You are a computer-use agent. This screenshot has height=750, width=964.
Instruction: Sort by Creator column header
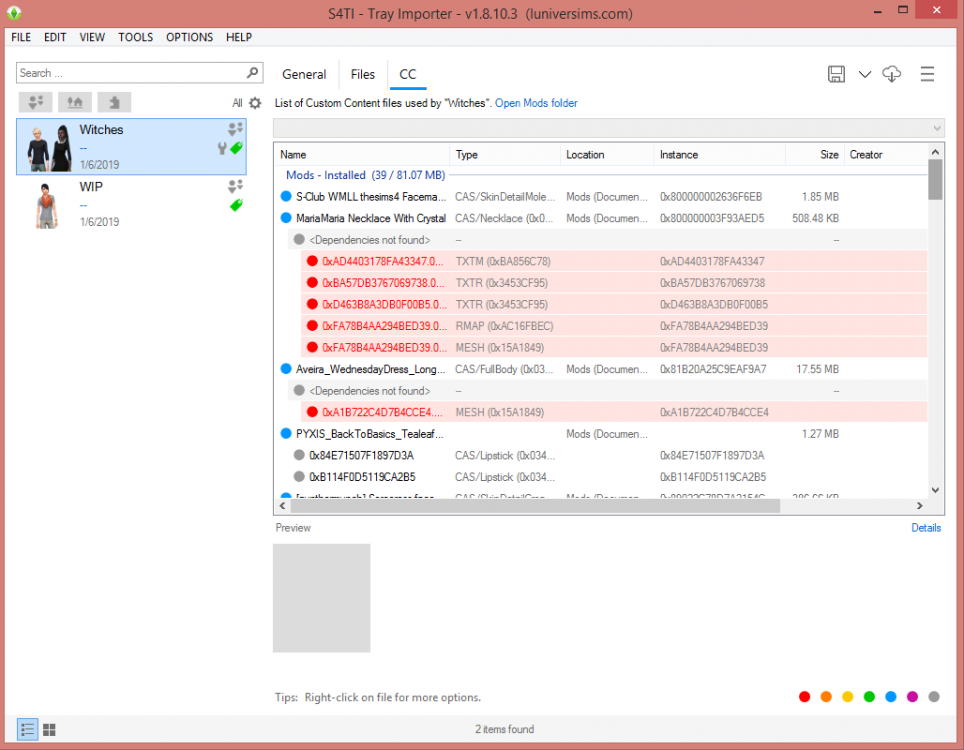885,154
